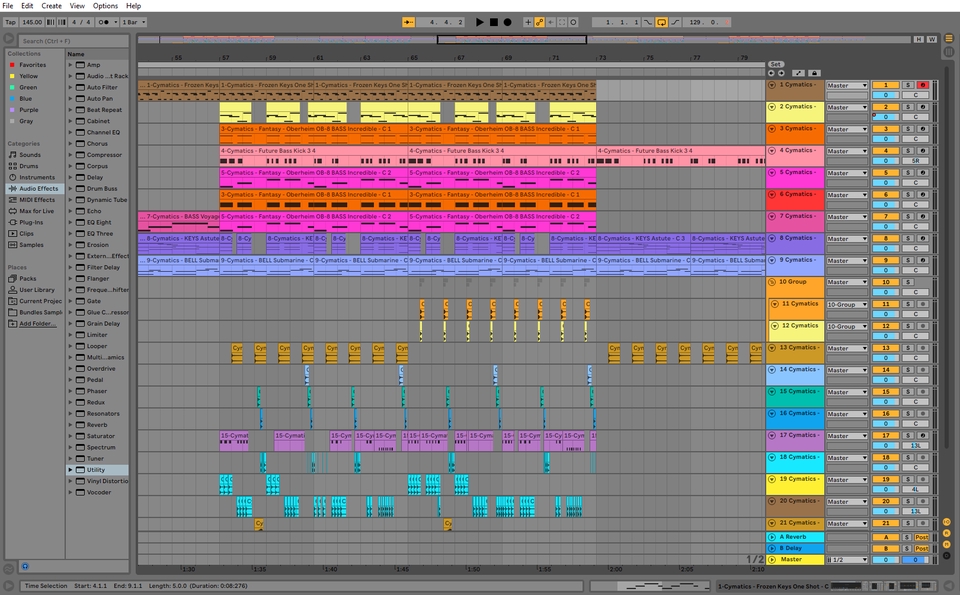Unfold track 1 Cymatics
This screenshot has width=960, height=595.
(x=771, y=85)
